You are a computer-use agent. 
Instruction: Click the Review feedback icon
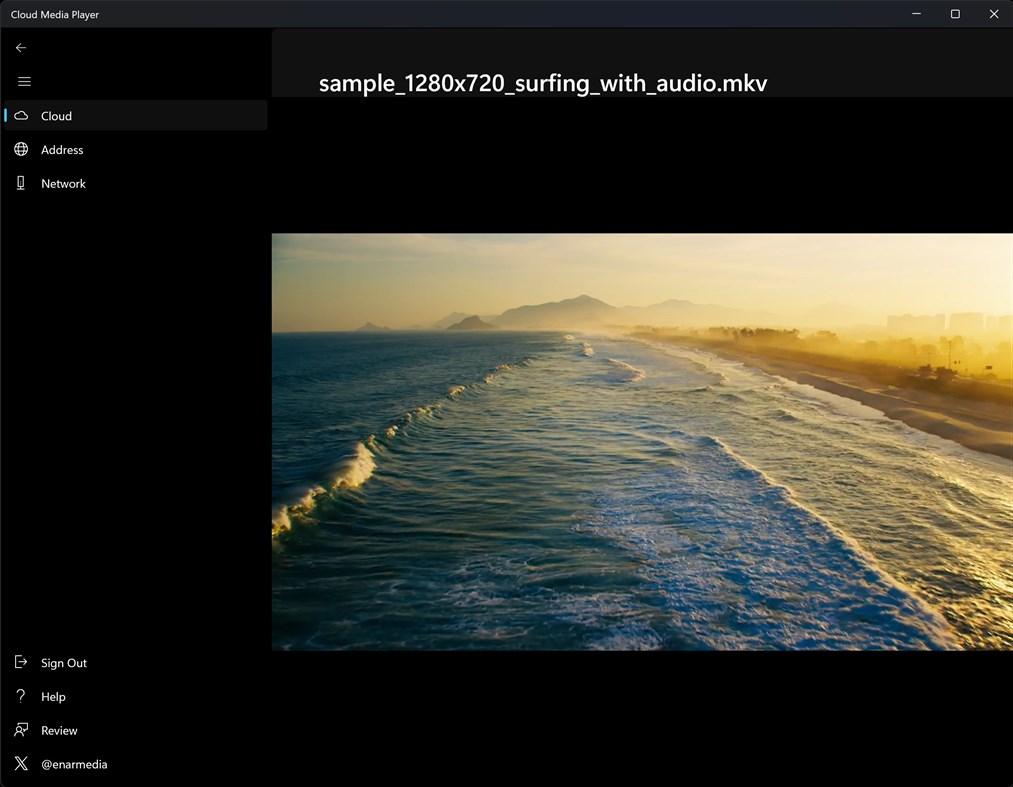pyautogui.click(x=18, y=730)
